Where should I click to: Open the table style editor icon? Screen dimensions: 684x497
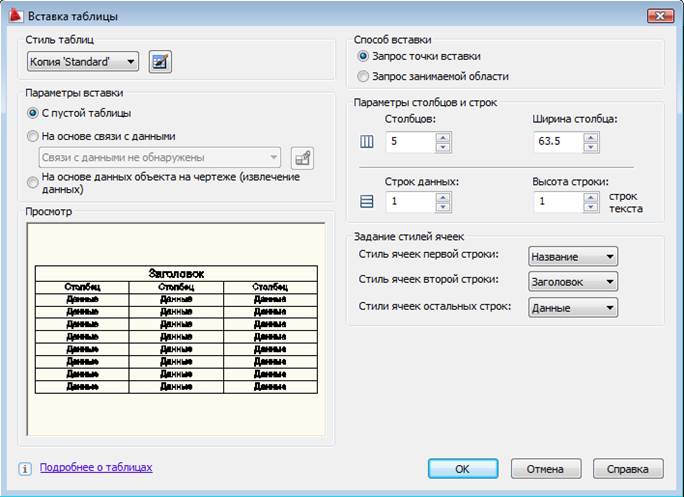click(x=160, y=62)
